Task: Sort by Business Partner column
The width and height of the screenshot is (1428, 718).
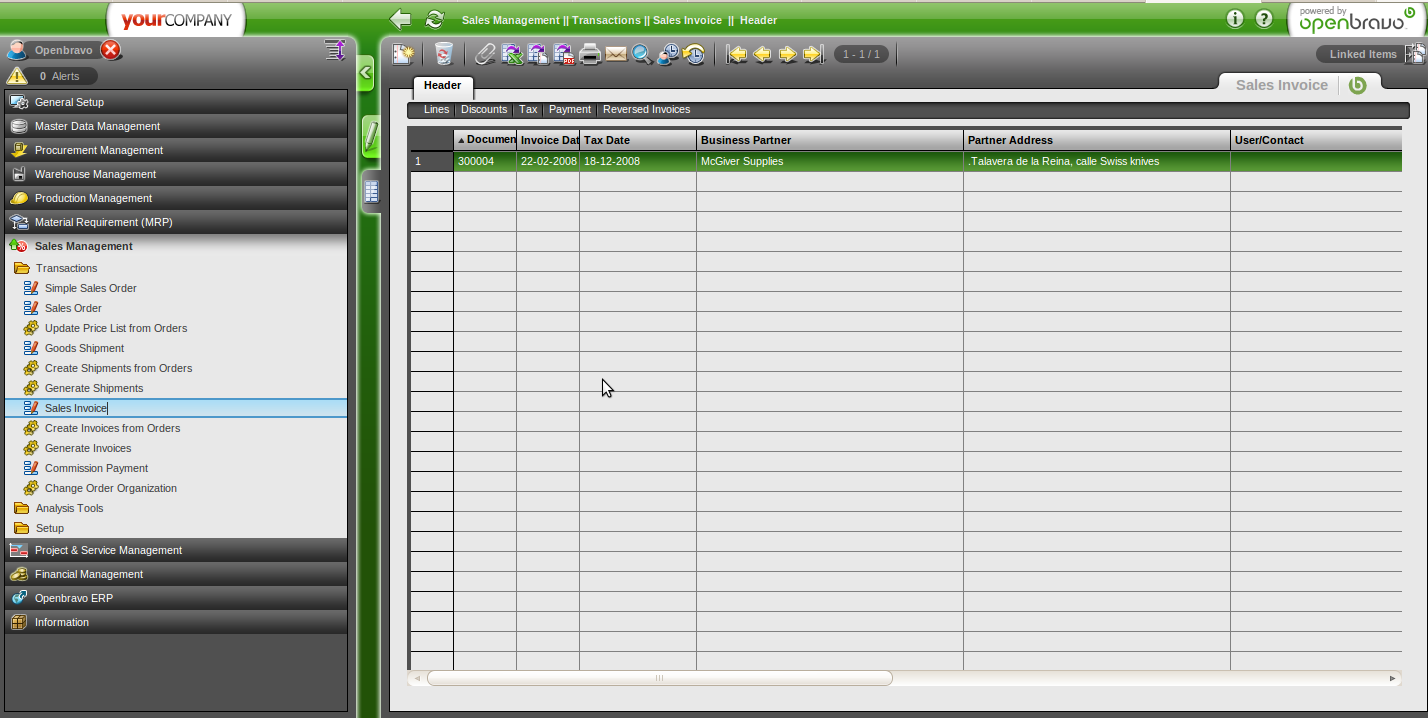Action: [830, 140]
